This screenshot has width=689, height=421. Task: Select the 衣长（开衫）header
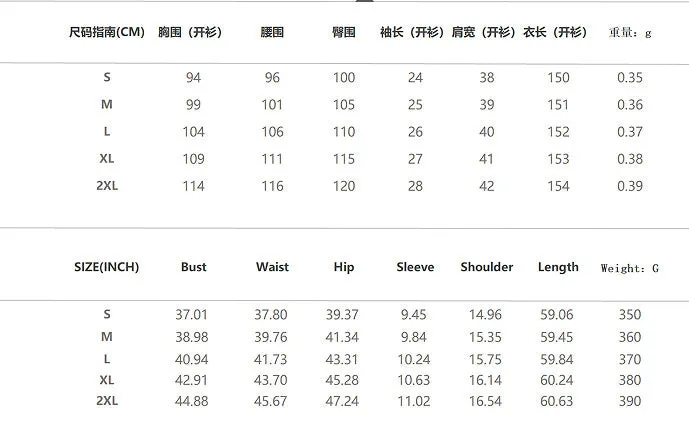tap(555, 32)
